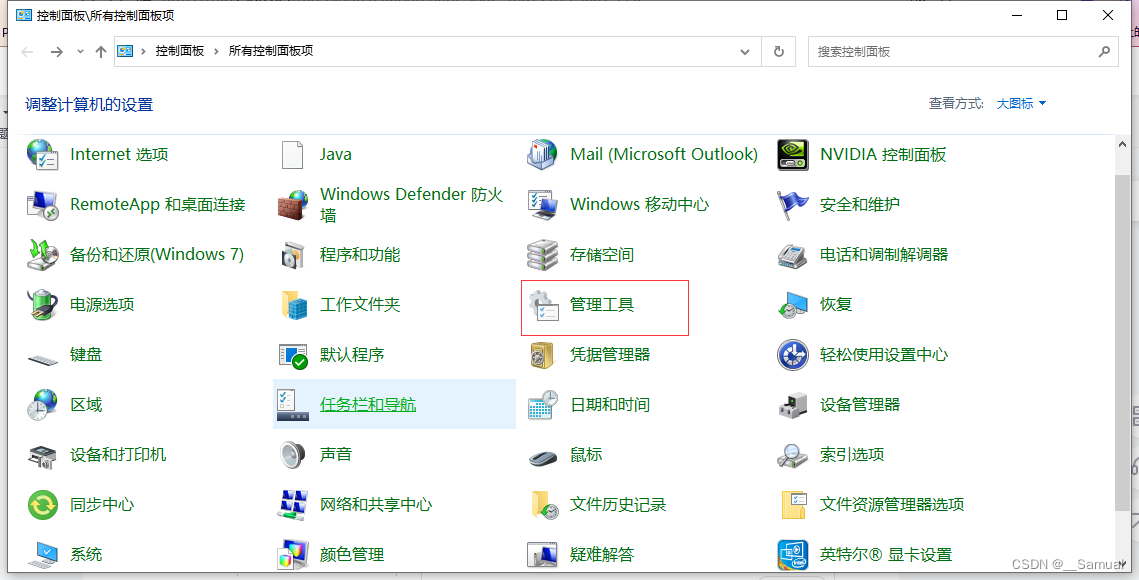Open 索引选项 magnifier icon
1139x580 pixels.
click(793, 455)
